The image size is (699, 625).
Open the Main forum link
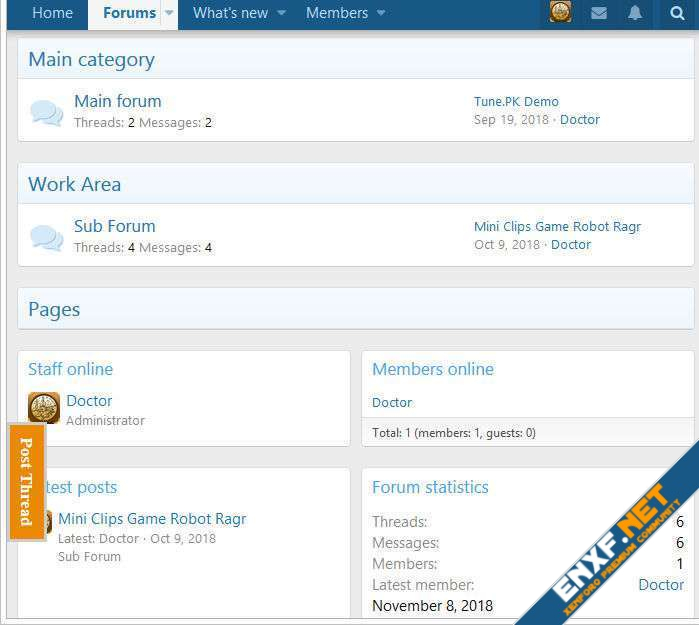click(x=117, y=101)
